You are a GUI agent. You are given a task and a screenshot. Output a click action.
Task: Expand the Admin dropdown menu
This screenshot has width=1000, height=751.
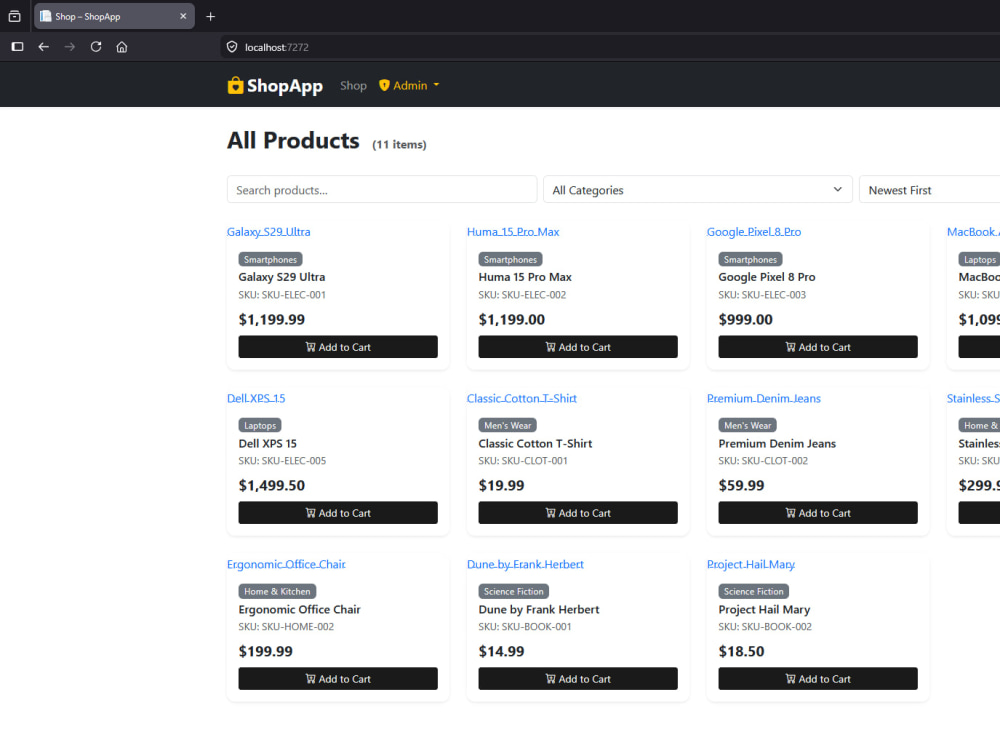[409, 85]
